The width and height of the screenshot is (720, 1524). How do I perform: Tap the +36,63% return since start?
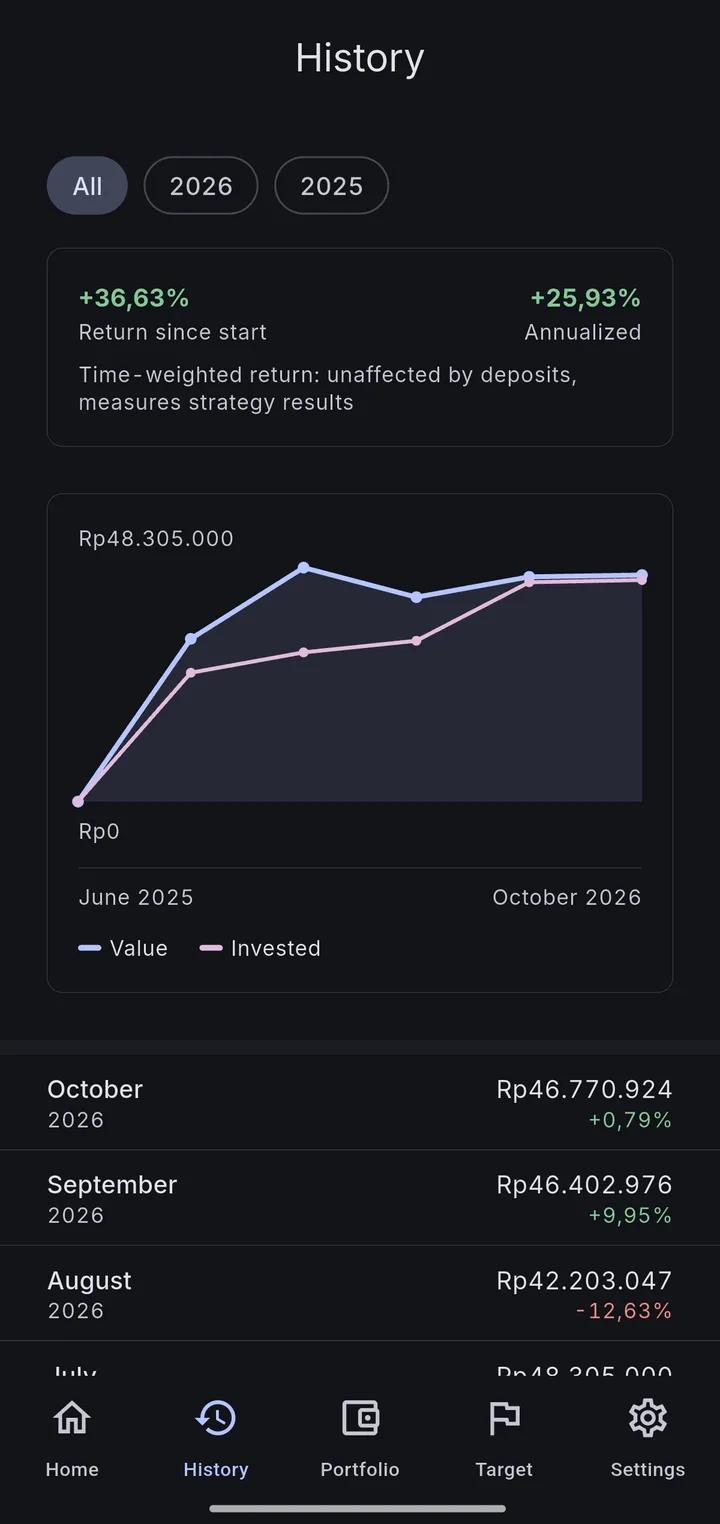[x=134, y=298]
